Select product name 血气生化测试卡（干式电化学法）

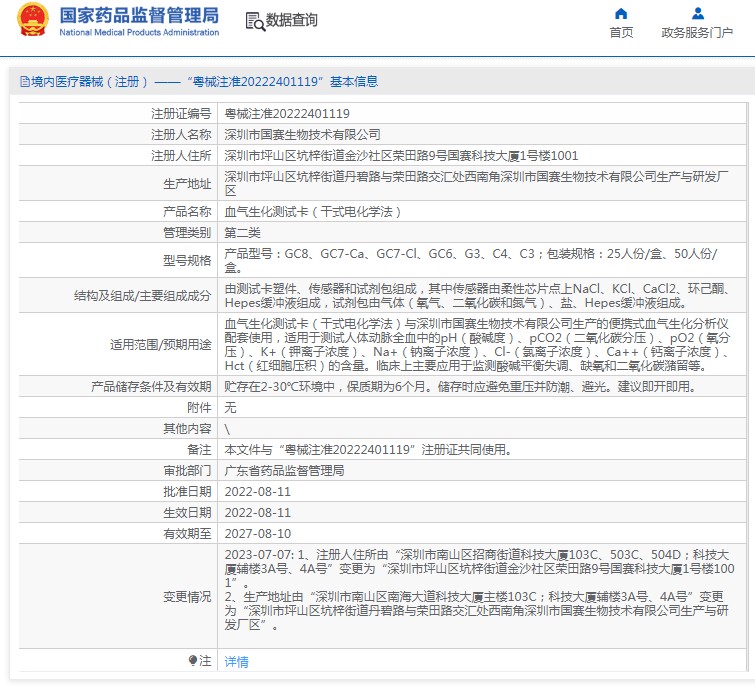coord(312,212)
